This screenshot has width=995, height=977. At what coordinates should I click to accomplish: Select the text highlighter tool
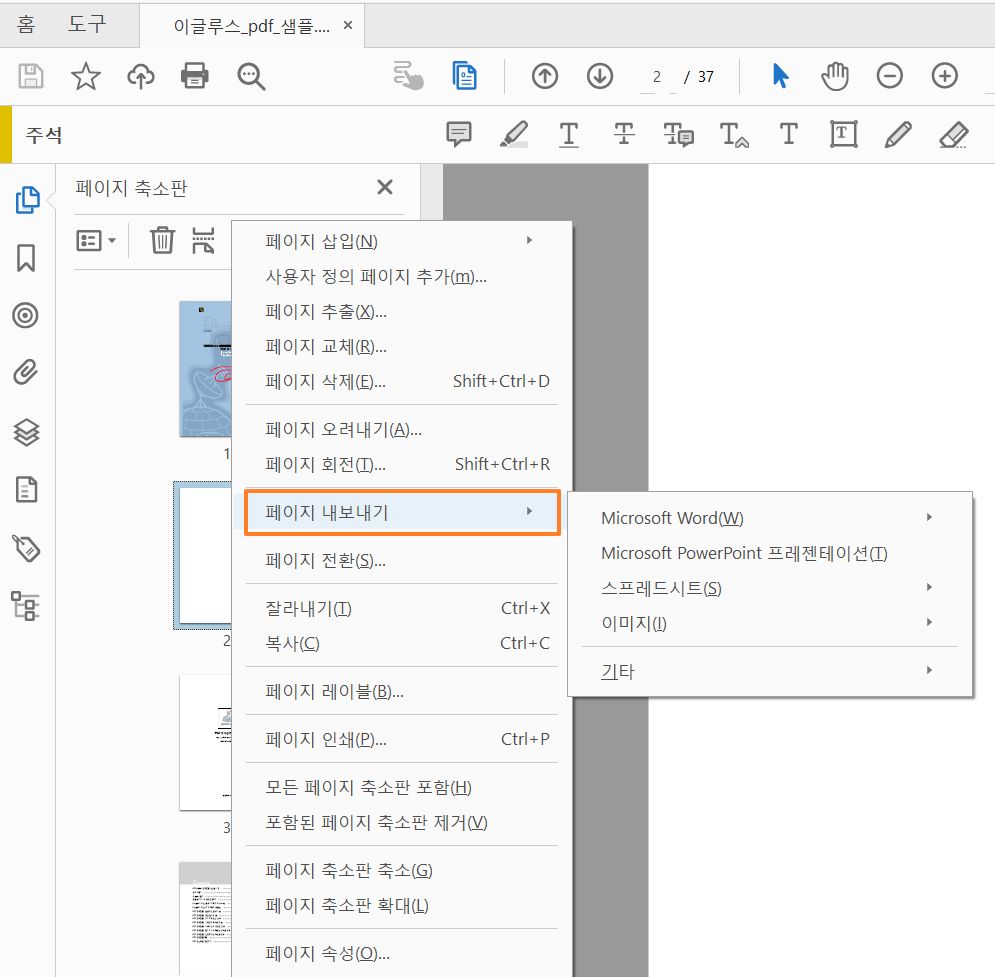pyautogui.click(x=514, y=132)
